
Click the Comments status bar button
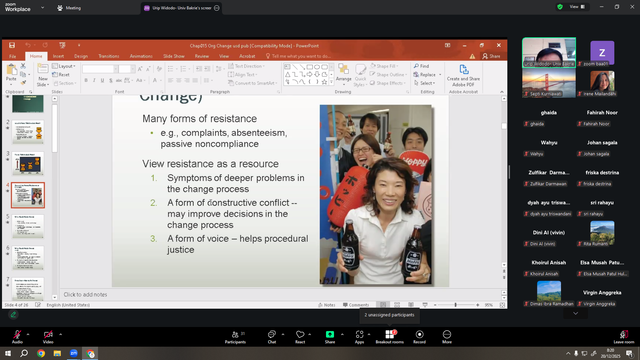point(356,305)
